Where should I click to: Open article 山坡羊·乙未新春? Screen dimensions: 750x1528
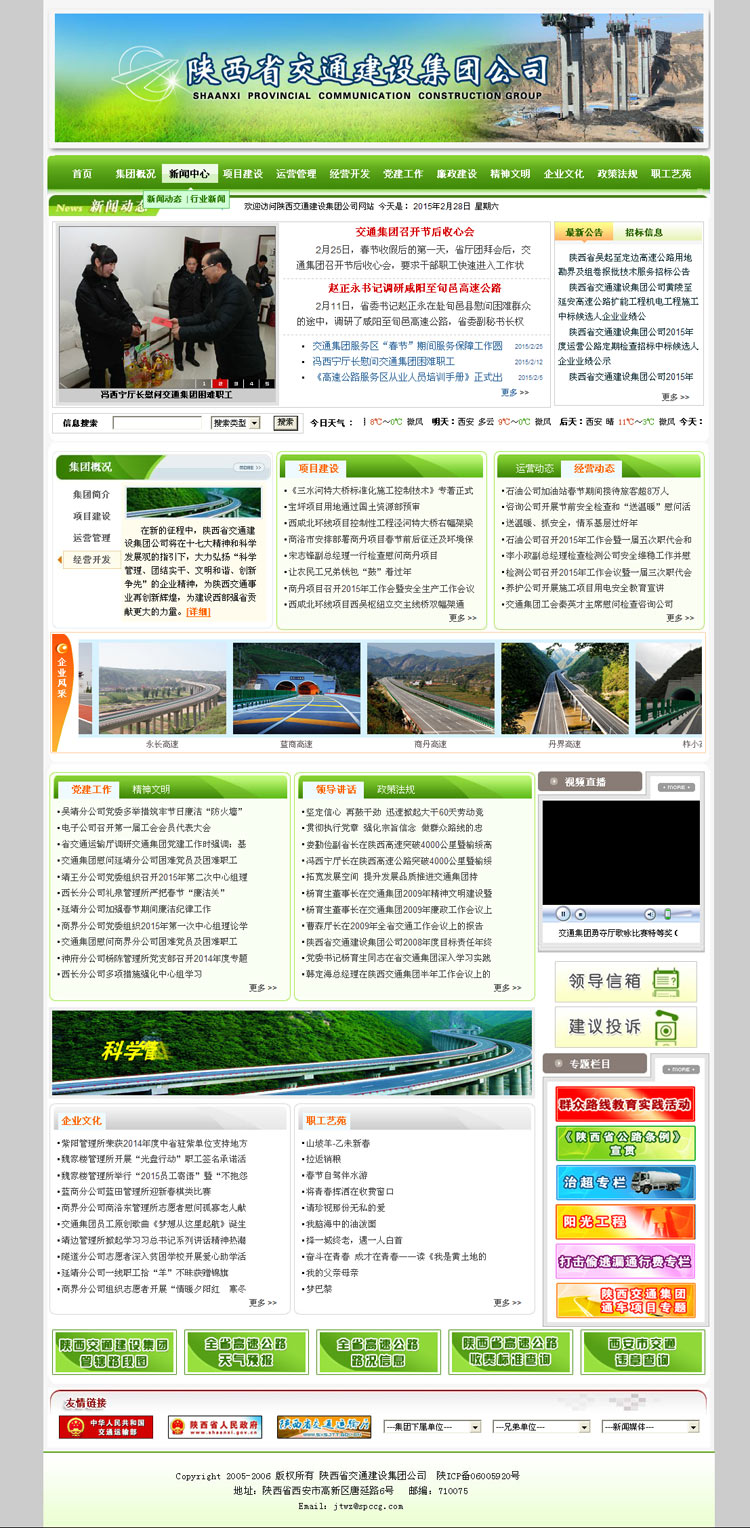click(338, 1143)
